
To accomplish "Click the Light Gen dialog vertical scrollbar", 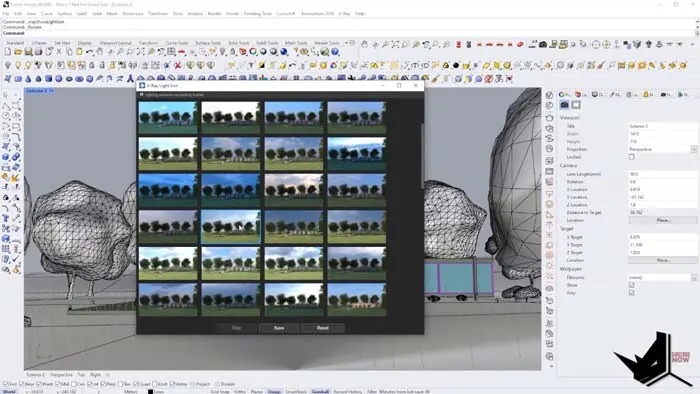I will [x=422, y=156].
